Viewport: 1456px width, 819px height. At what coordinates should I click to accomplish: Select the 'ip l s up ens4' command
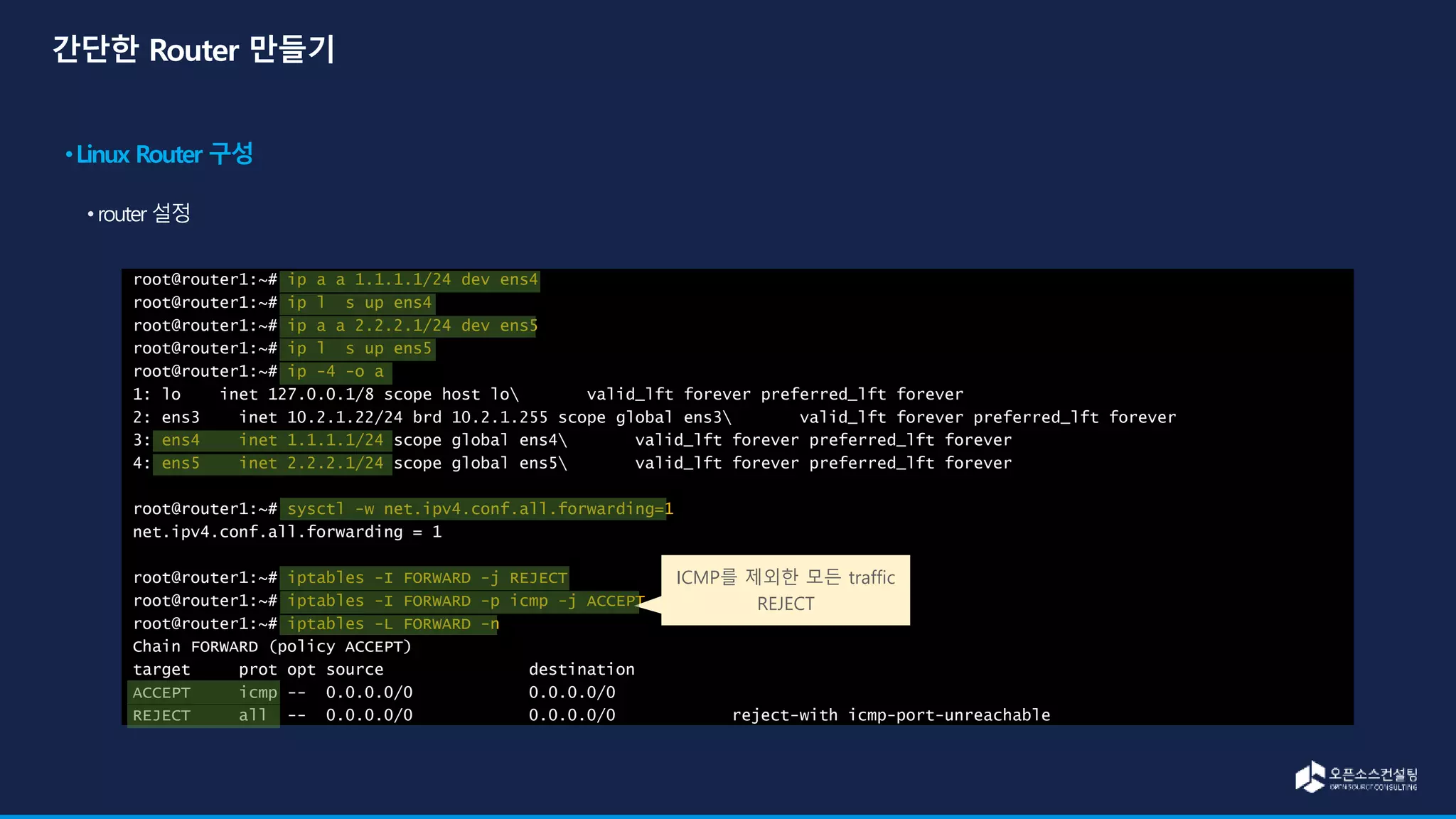358,303
